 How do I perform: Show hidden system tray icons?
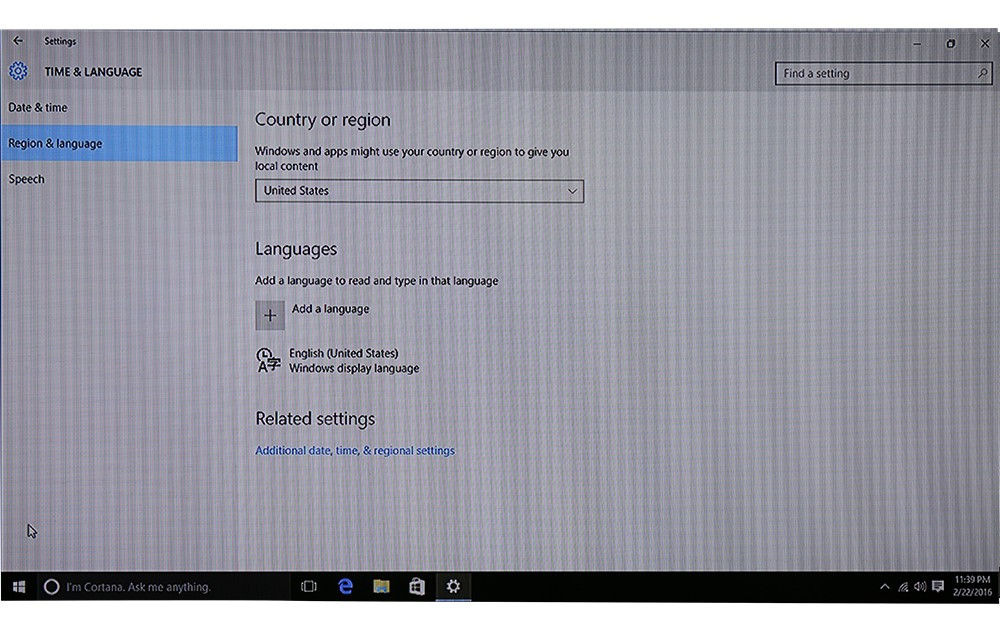pos(884,587)
